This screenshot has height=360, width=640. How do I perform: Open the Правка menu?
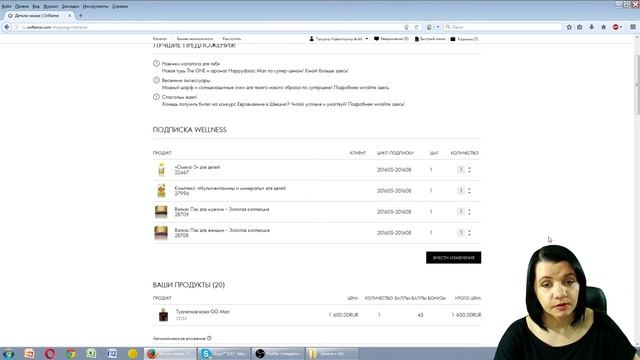(22, 7)
